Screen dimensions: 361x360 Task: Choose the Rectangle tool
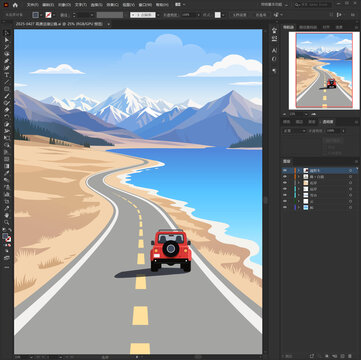coord(7,89)
